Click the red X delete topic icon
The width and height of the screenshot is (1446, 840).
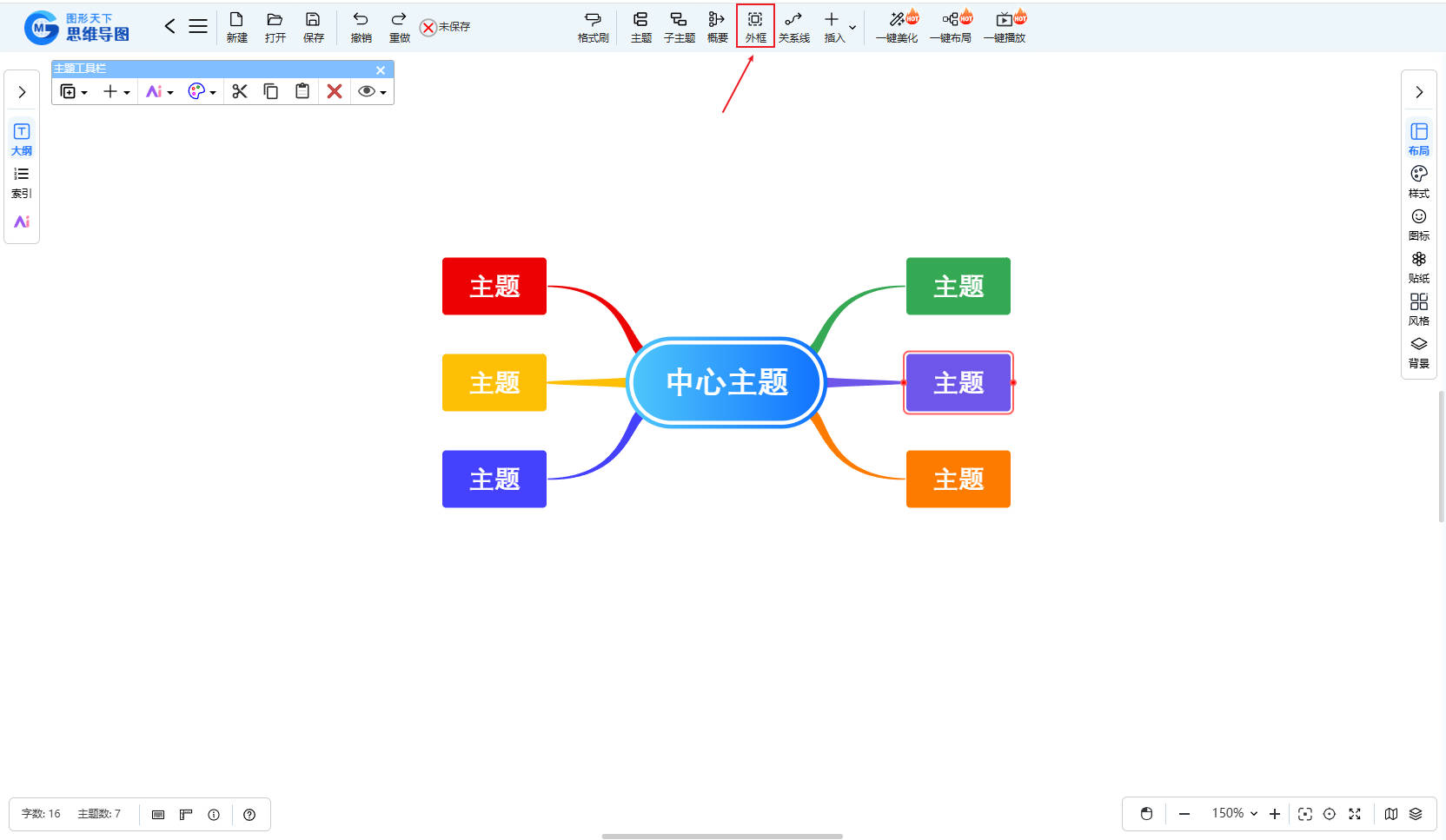pyautogui.click(x=335, y=91)
